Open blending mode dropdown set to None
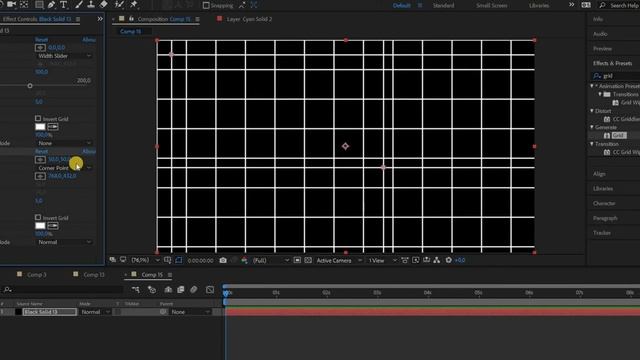 [64, 143]
